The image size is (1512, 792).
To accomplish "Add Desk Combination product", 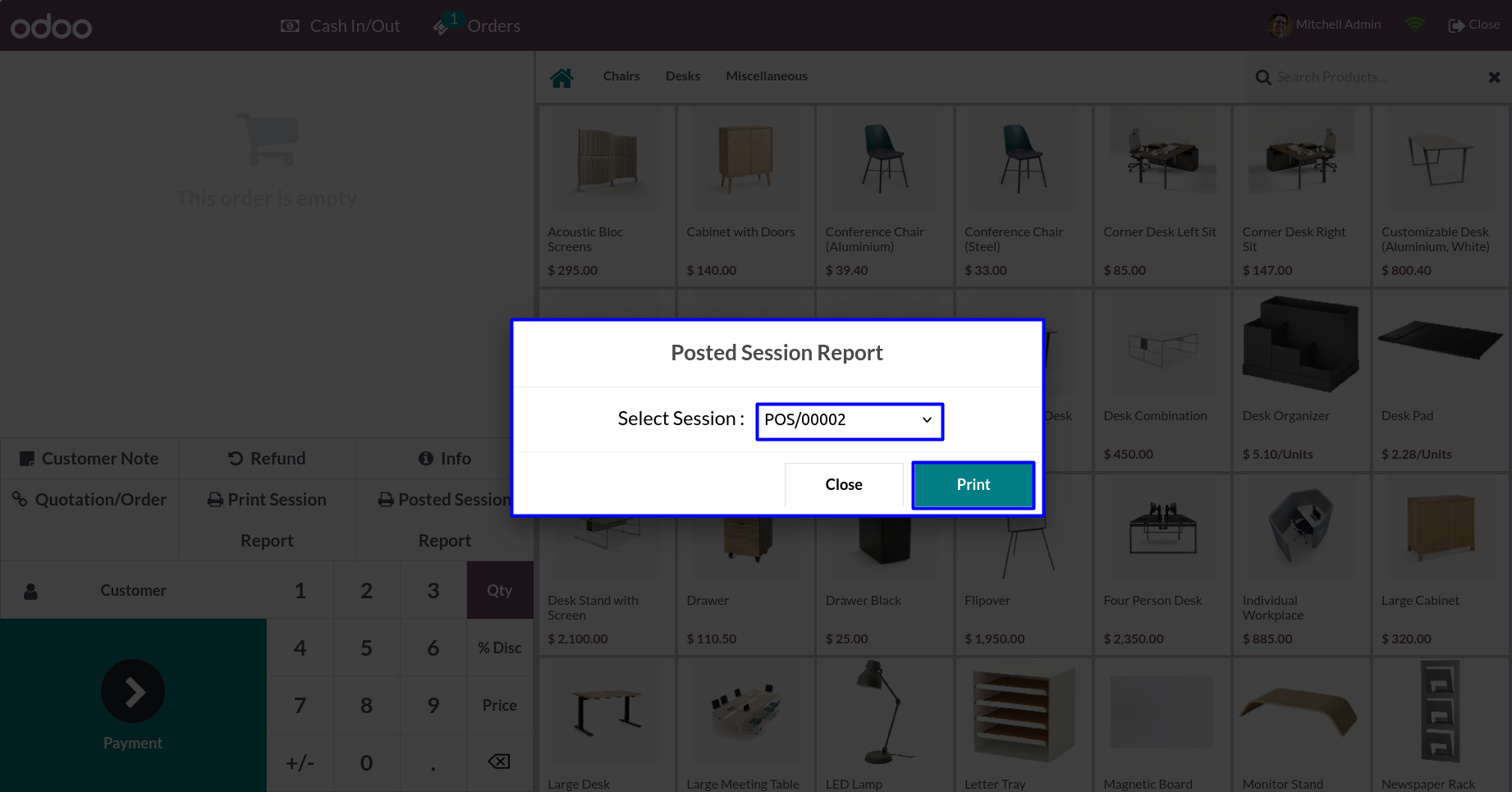I will click(1162, 380).
